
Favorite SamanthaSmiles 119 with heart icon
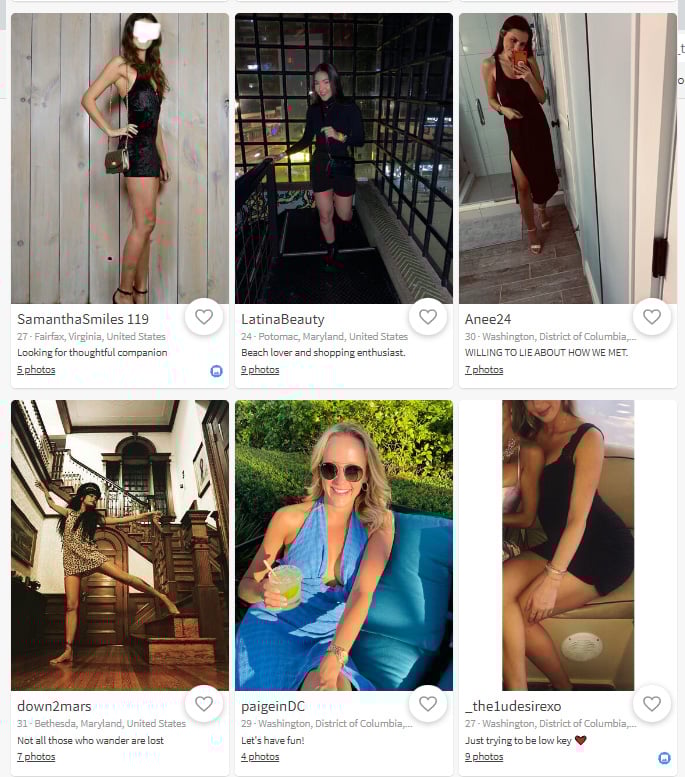(204, 317)
